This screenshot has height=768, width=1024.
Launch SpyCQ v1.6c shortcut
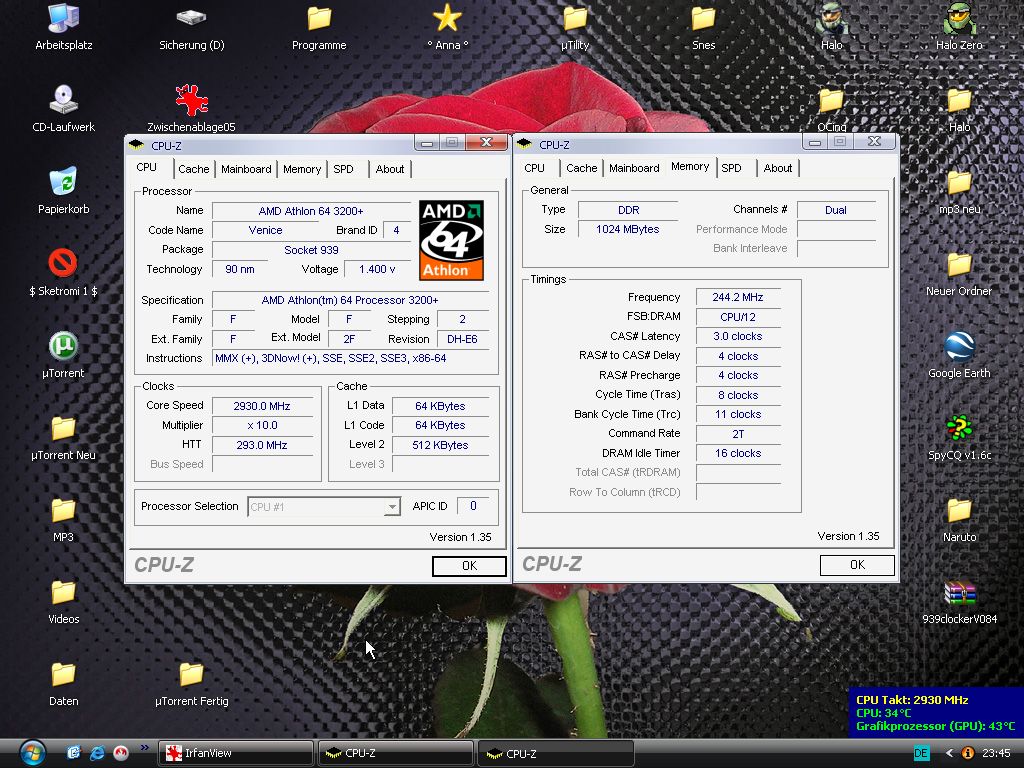point(959,437)
